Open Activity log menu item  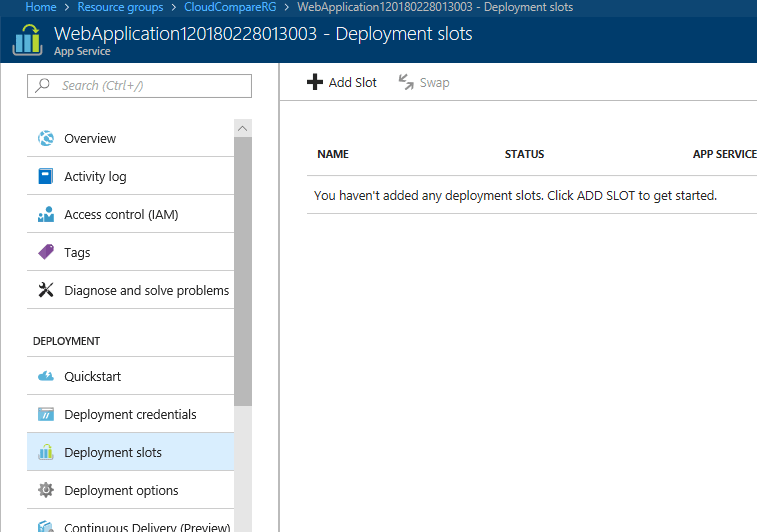click(x=130, y=176)
